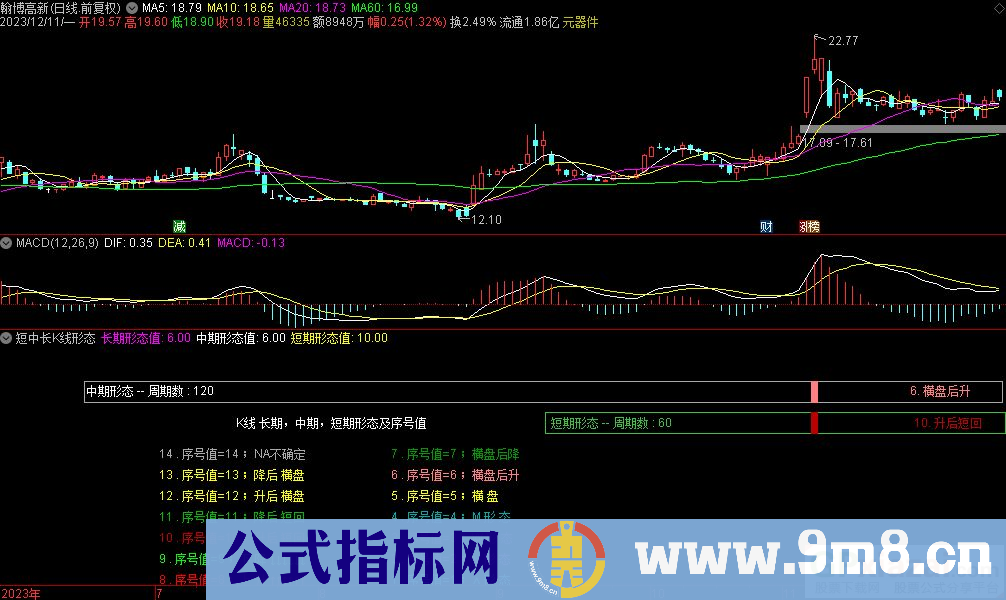Click 短期形态值: 10.00 readout
This screenshot has width=1006, height=600.
click(339, 338)
